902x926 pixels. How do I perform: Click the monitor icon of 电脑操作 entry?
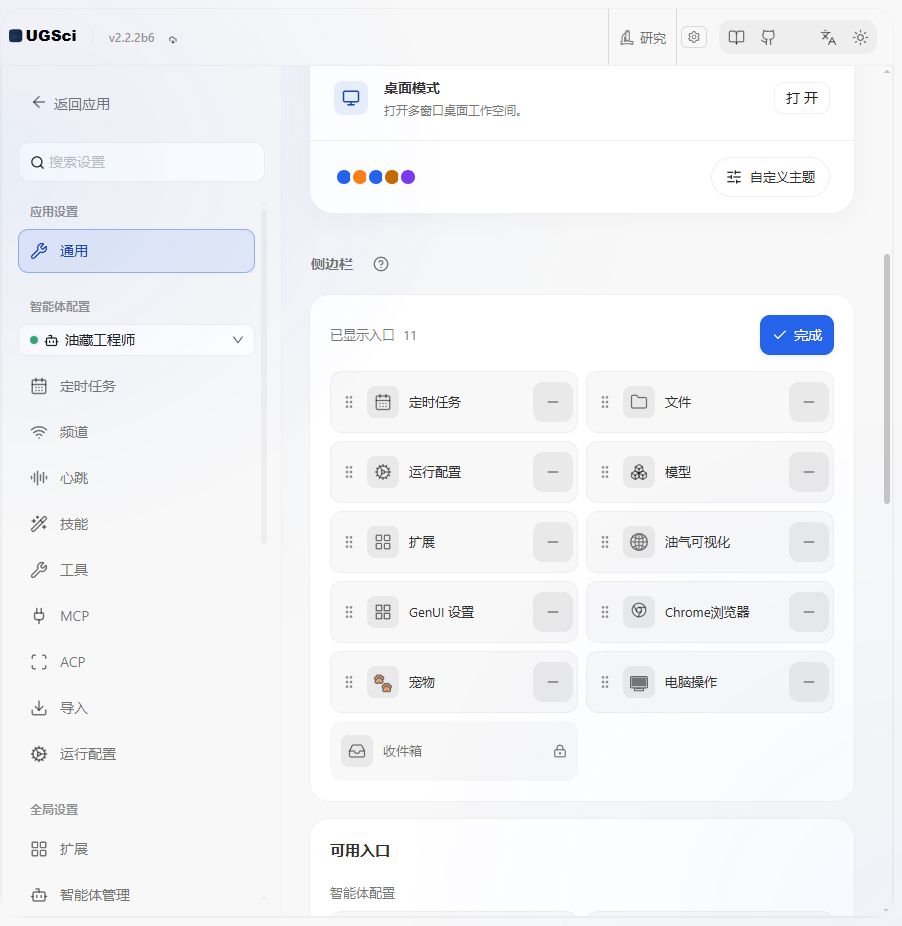click(x=639, y=682)
